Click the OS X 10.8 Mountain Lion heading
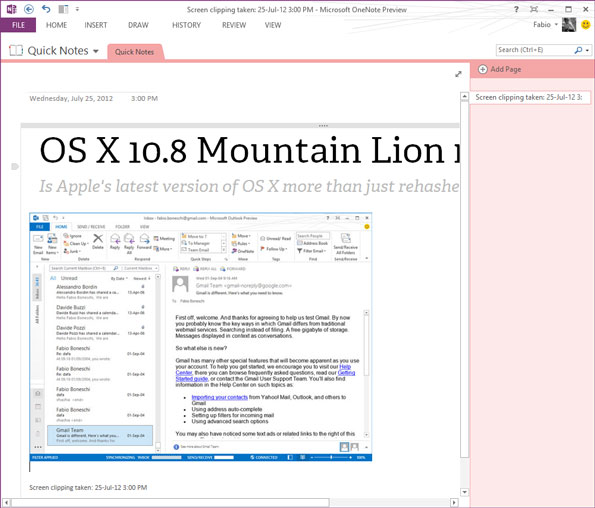595x508 pixels. tap(249, 151)
